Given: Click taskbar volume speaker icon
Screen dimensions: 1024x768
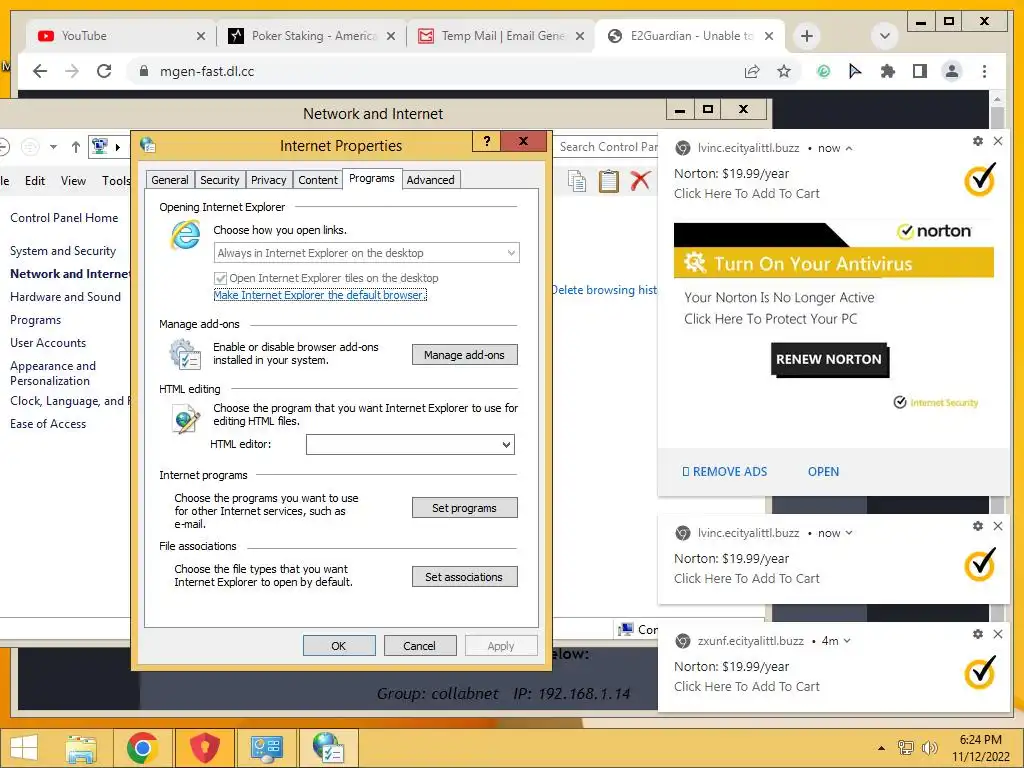Looking at the screenshot, I should pos(929,748).
